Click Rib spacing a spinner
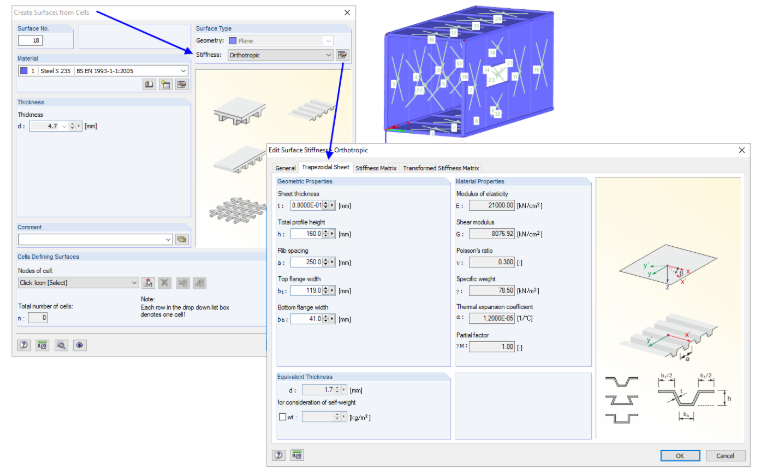The width and height of the screenshot is (760, 475). [326, 262]
